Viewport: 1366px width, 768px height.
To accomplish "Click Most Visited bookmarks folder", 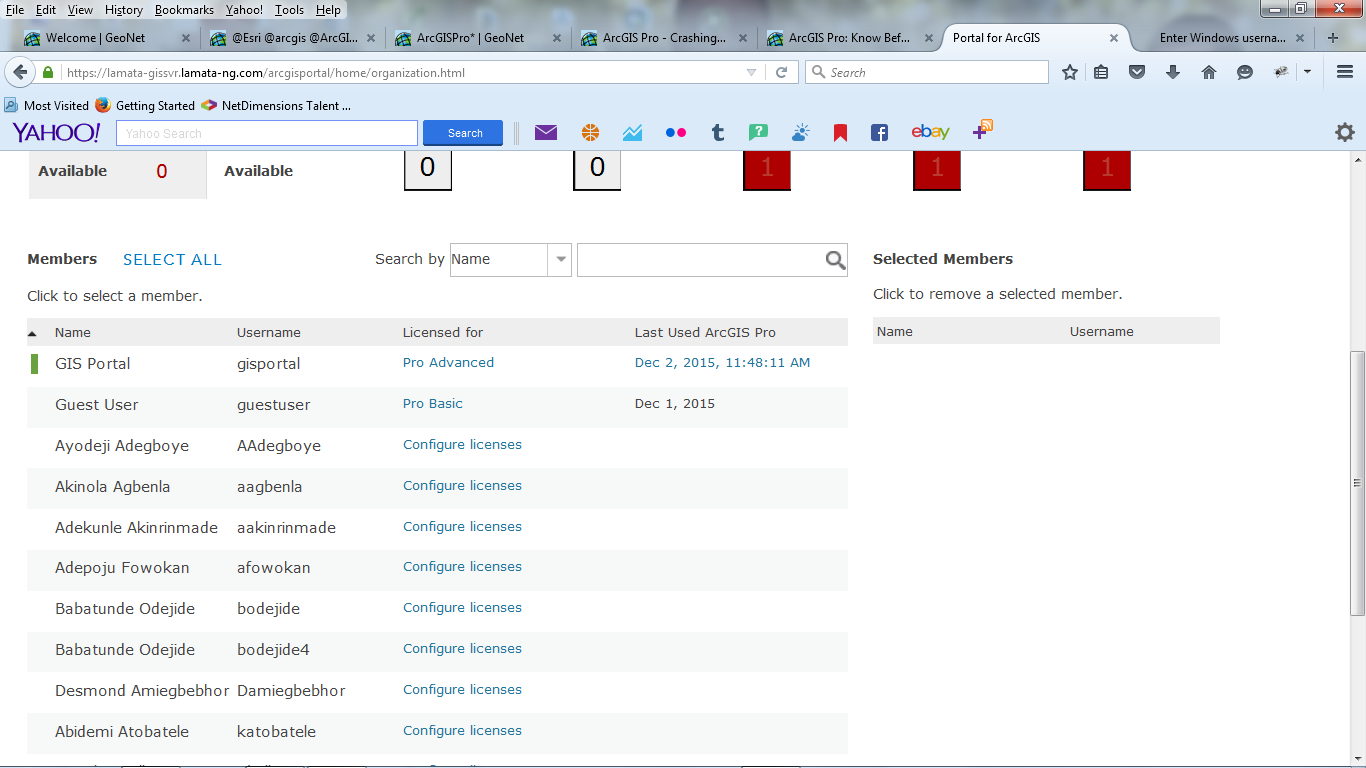I will click(x=47, y=105).
